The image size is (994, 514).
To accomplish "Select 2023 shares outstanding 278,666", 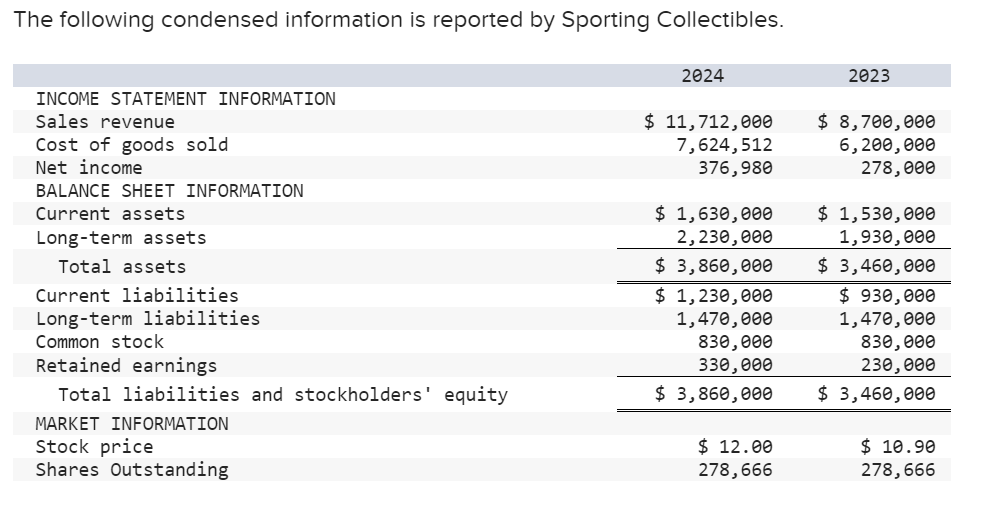I will 898,470.
